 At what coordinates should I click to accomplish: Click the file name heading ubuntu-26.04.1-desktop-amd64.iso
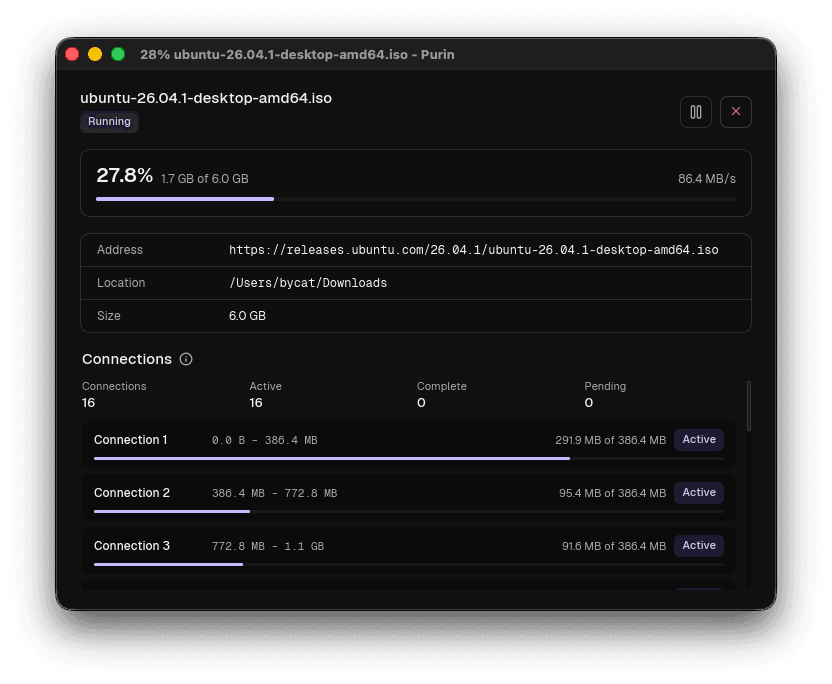coord(206,98)
